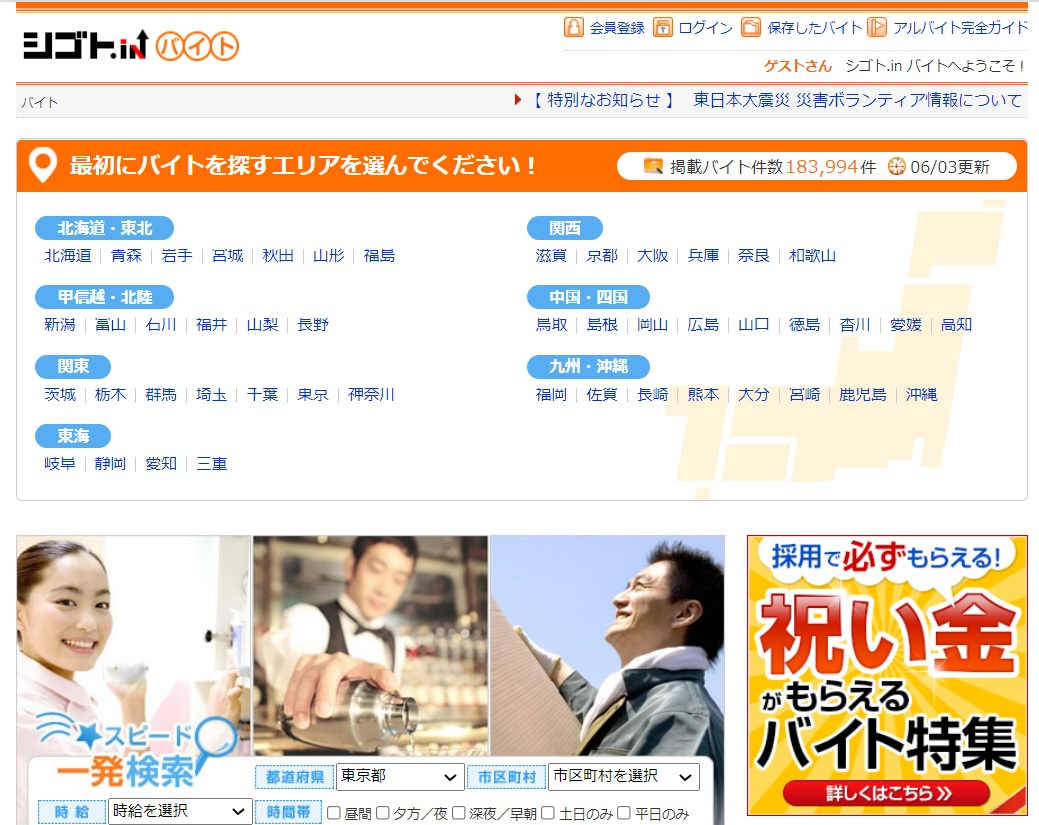
Task: Tick the 平日のみ checkbox
Action: [624, 813]
